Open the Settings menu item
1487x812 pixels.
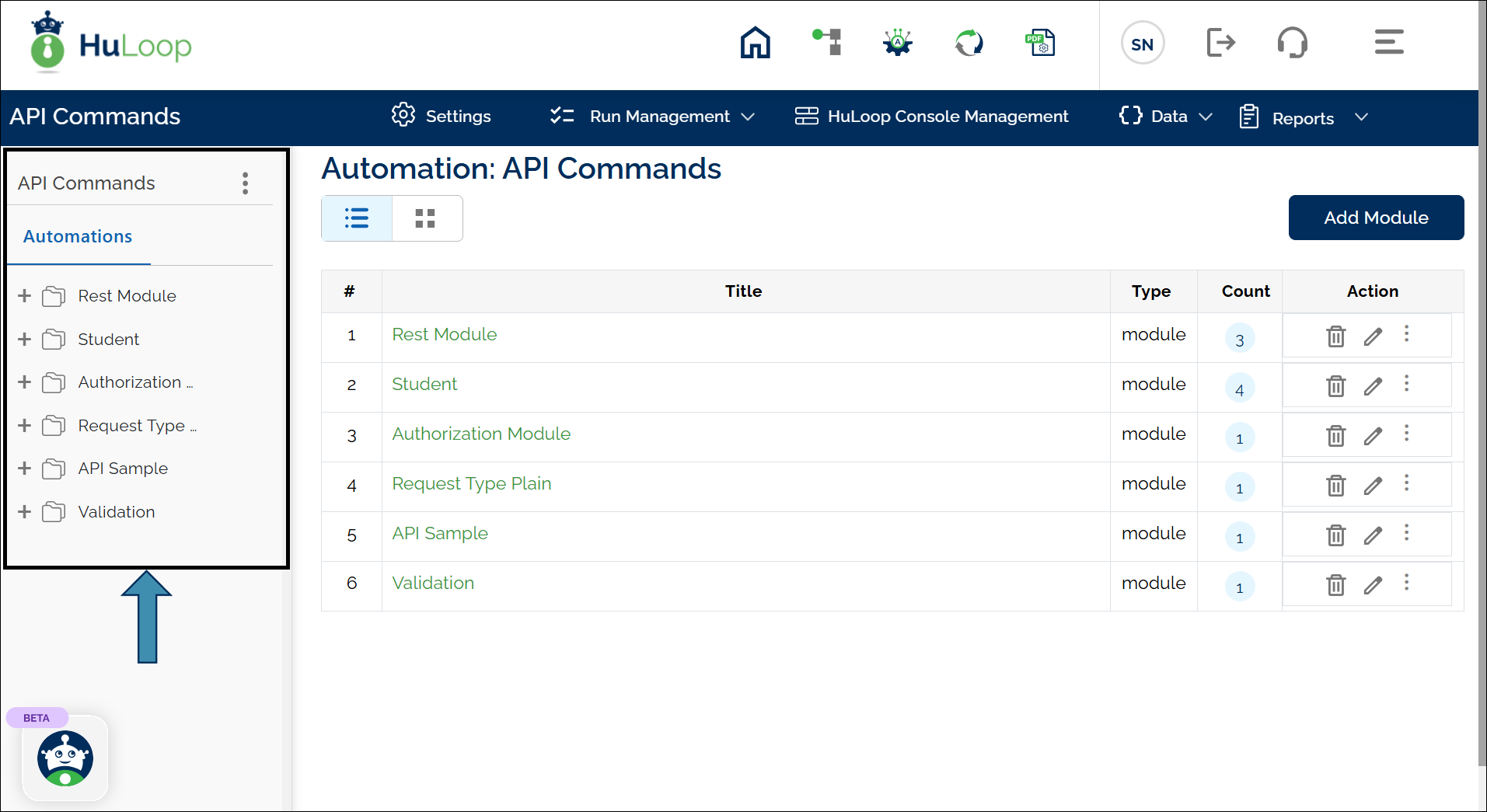point(442,117)
